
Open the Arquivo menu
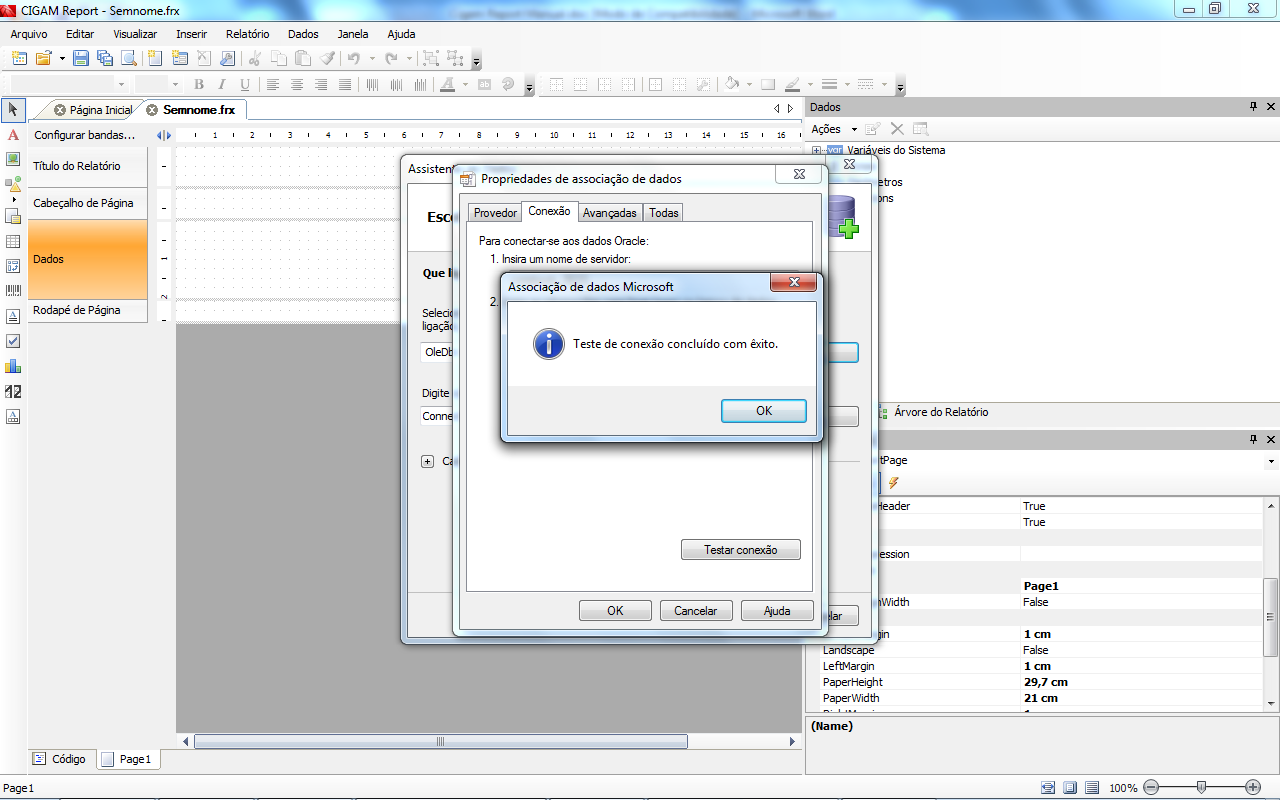[30, 34]
